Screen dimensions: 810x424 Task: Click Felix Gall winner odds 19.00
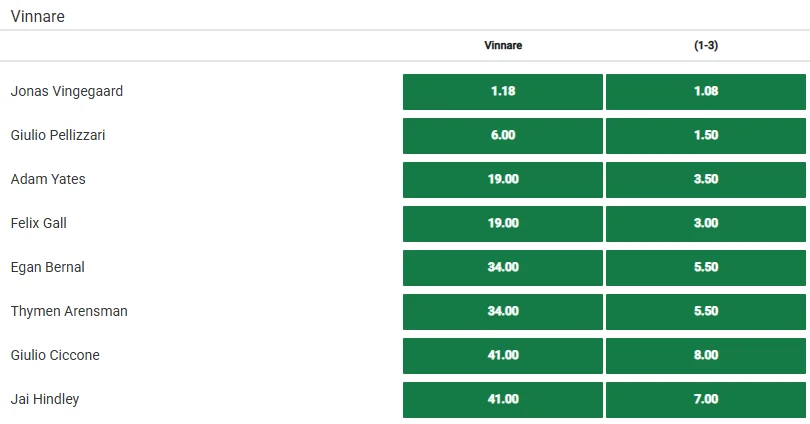point(503,223)
